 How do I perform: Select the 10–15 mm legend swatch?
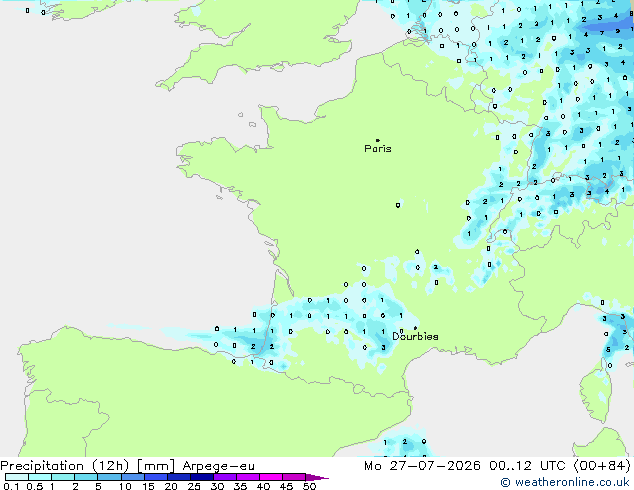pos(132,477)
